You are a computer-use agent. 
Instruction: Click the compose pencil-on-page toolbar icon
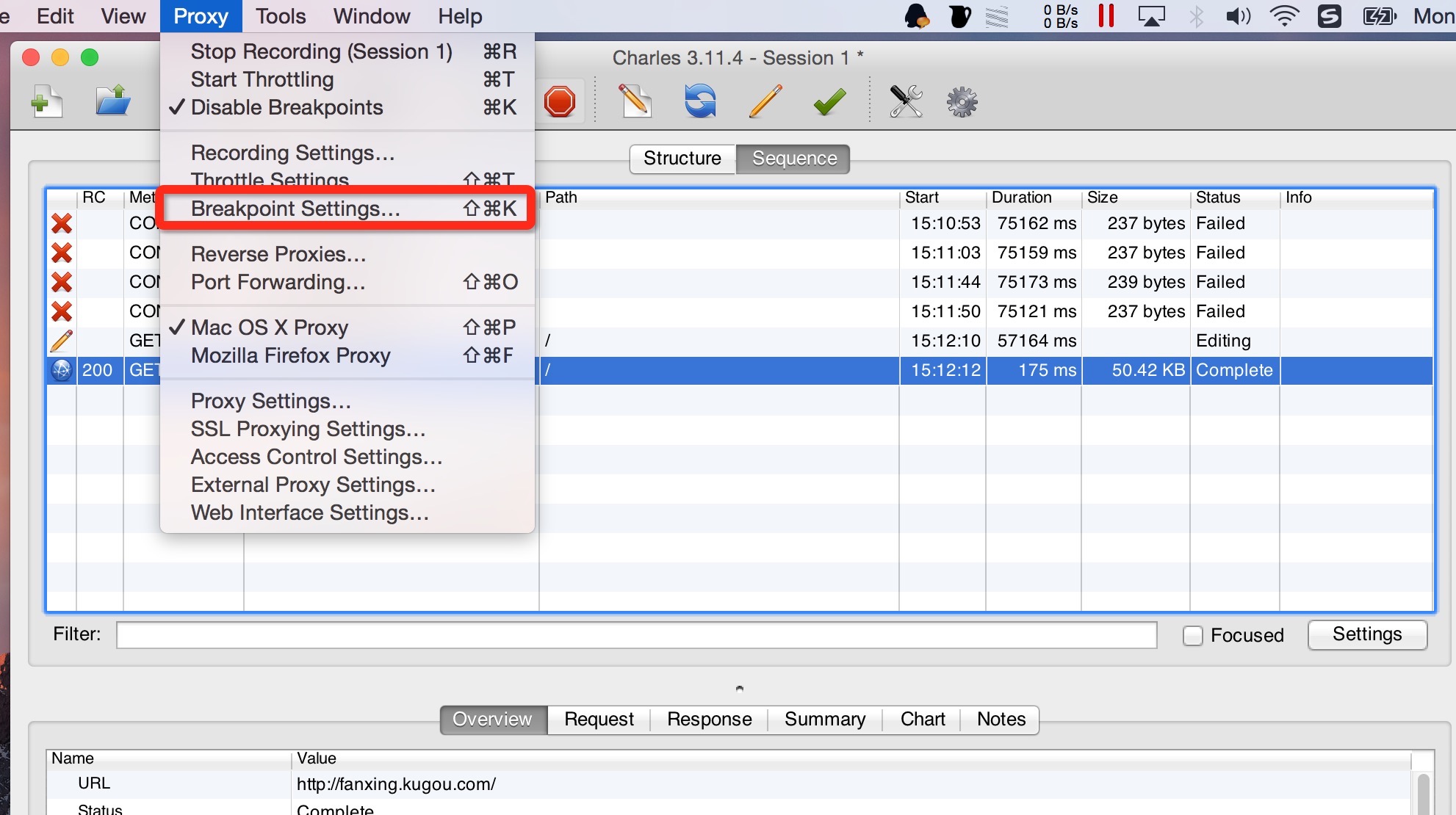coord(635,101)
